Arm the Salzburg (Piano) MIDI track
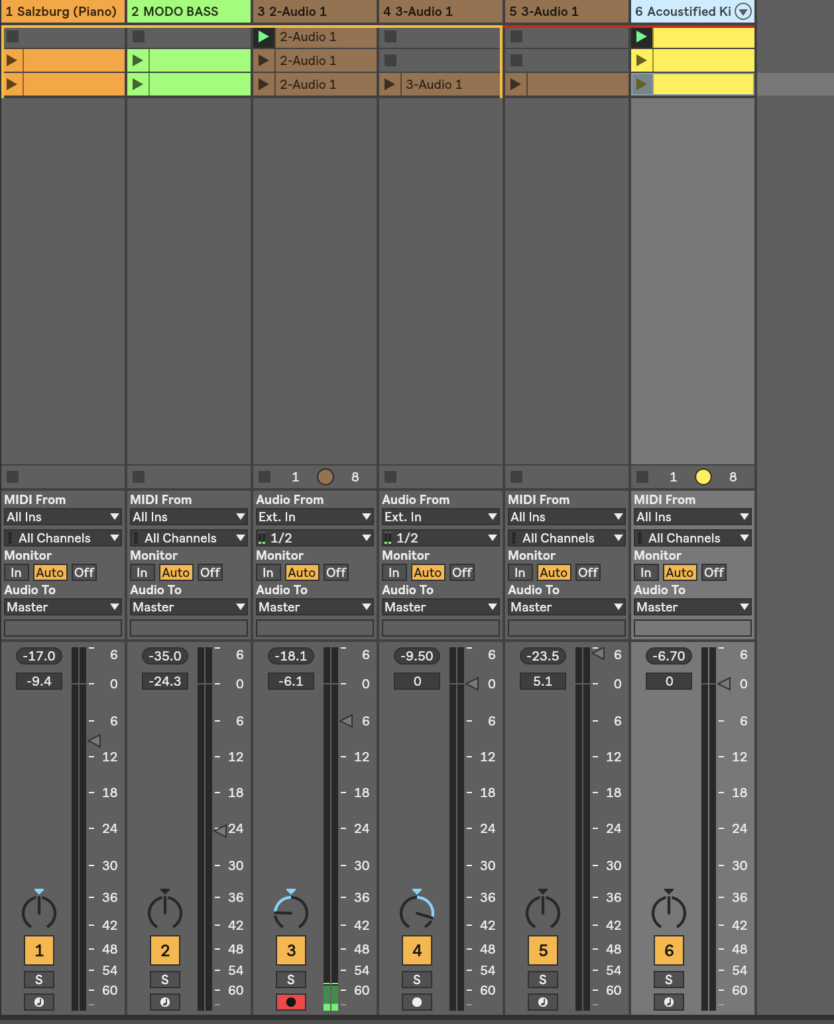This screenshot has height=1024, width=834. (x=39, y=1002)
